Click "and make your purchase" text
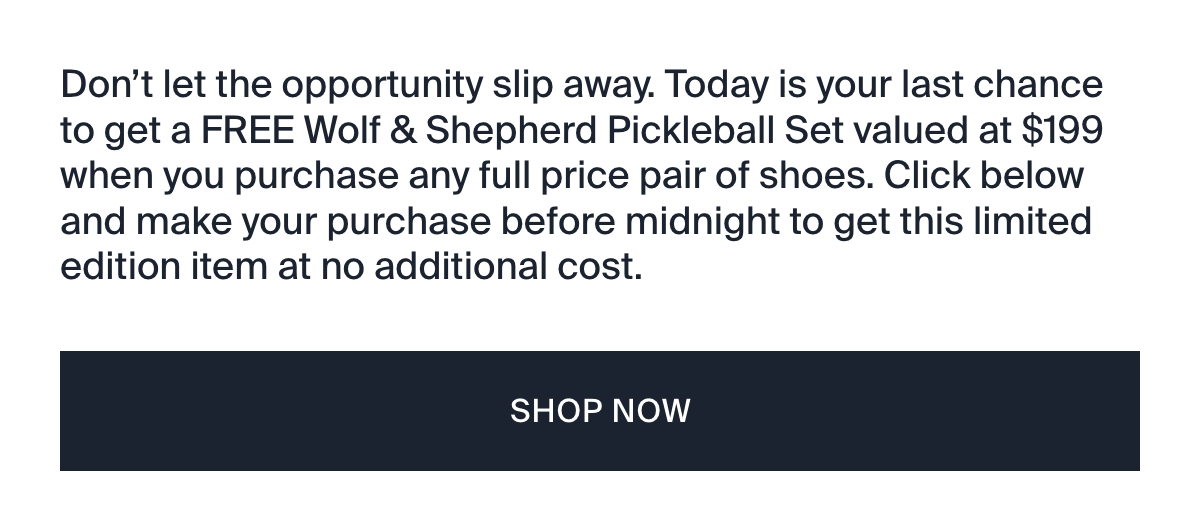1200x531 pixels. [x=274, y=221]
